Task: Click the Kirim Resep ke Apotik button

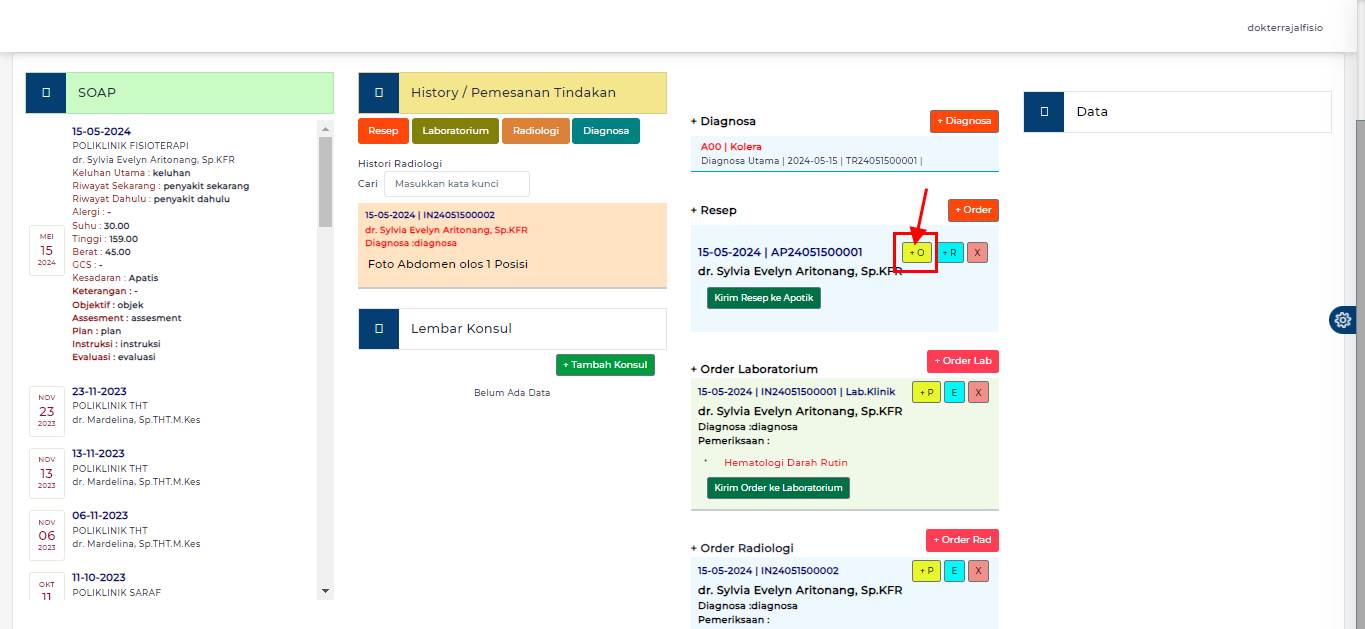Action: [x=763, y=297]
